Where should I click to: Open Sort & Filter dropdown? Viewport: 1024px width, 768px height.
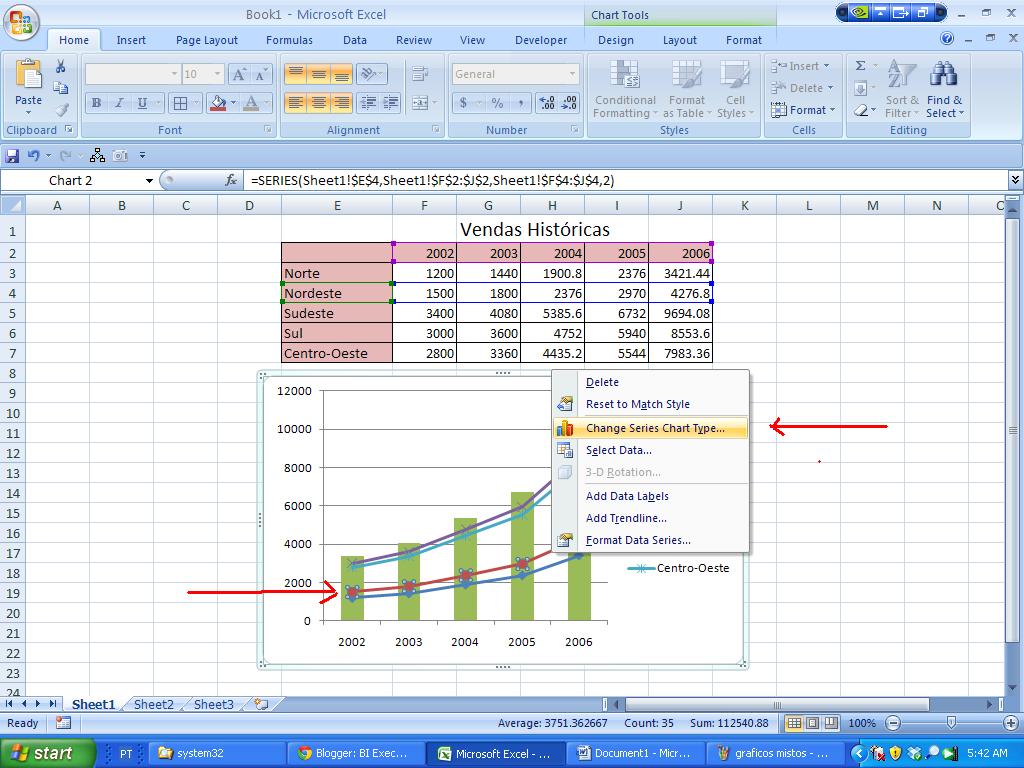pyautogui.click(x=902, y=89)
